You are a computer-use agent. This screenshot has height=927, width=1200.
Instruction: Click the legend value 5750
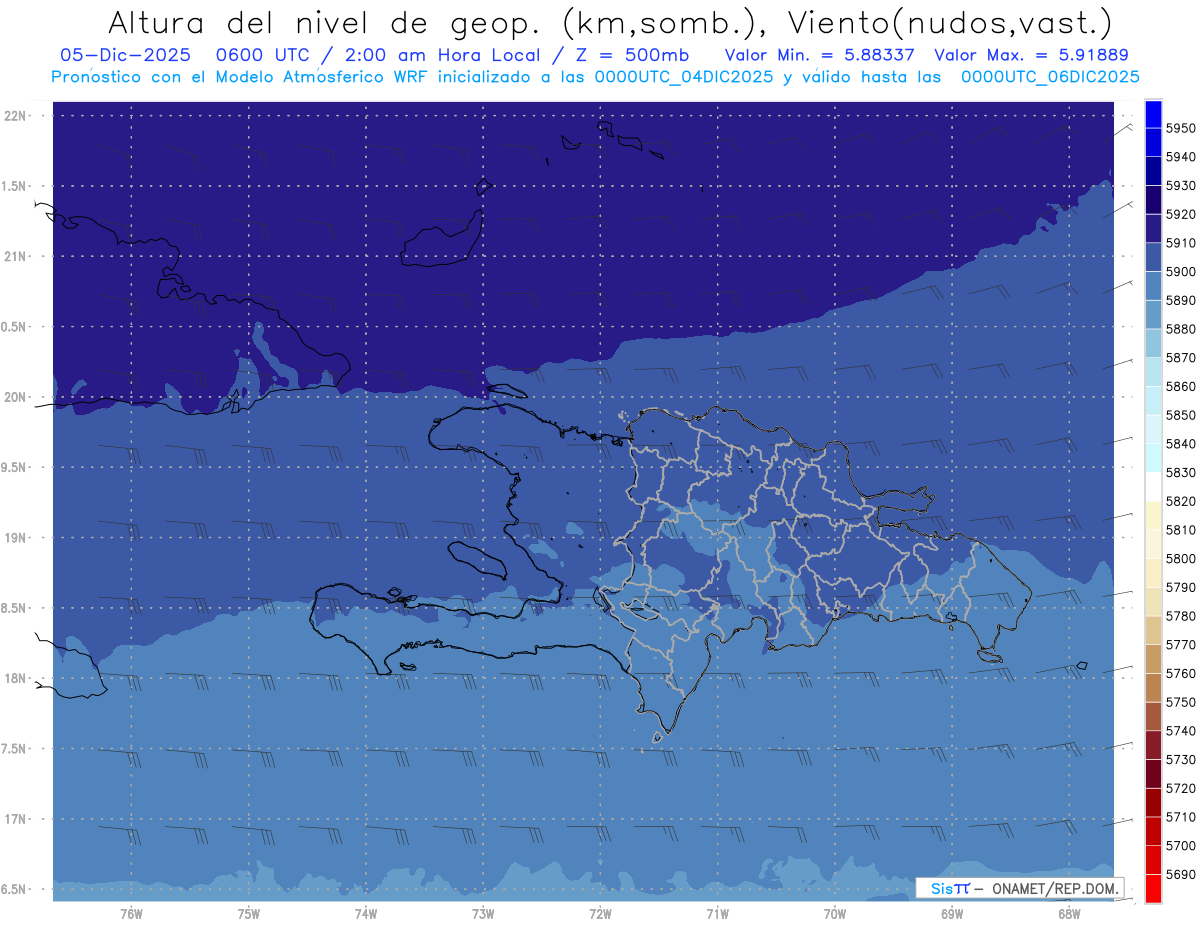(x=1180, y=702)
